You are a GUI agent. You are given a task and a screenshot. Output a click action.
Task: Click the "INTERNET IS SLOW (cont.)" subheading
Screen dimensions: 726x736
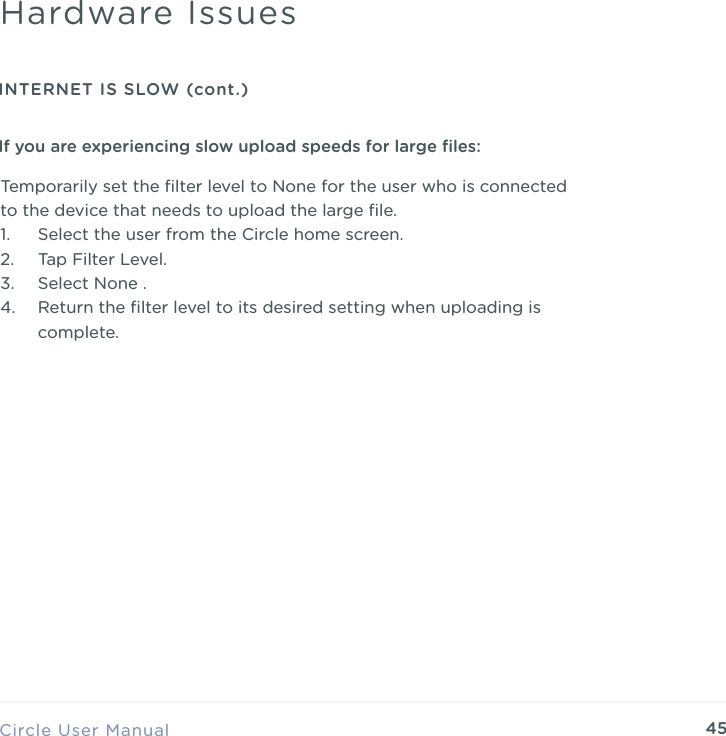click(125, 91)
